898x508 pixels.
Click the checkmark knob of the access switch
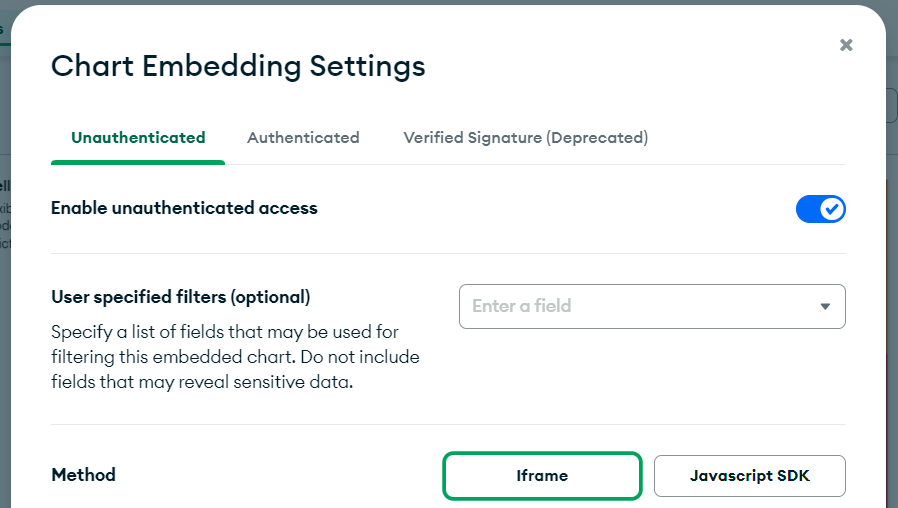coord(832,209)
